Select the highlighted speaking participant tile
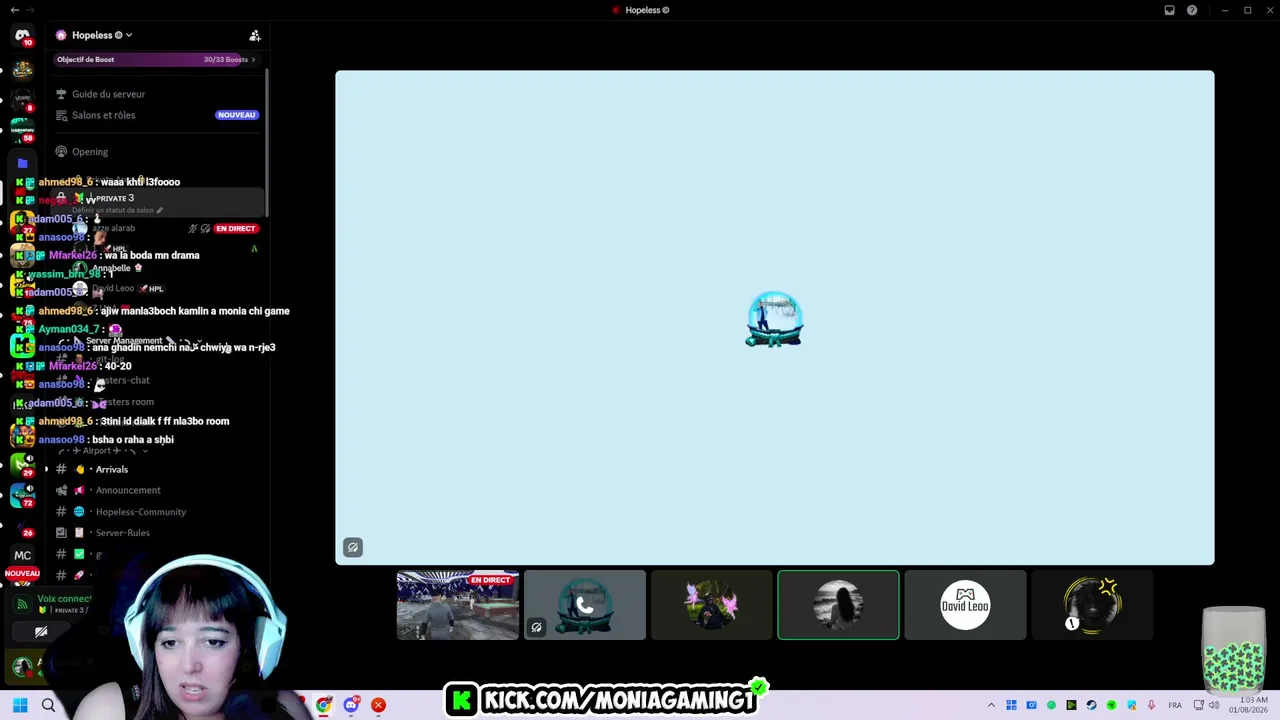The height and width of the screenshot is (720, 1280). tap(838, 605)
